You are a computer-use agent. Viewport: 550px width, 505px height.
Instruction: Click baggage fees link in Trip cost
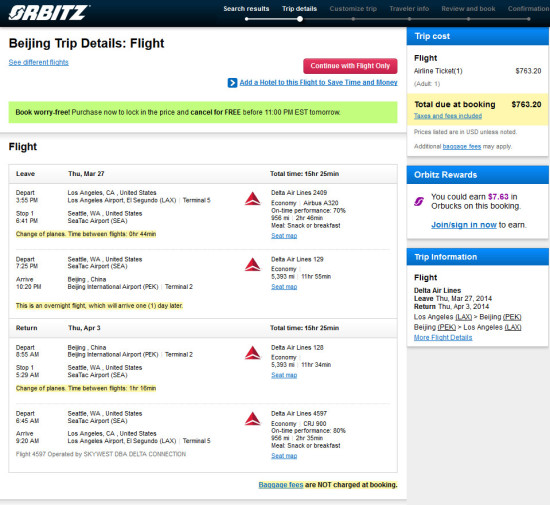[x=462, y=147]
